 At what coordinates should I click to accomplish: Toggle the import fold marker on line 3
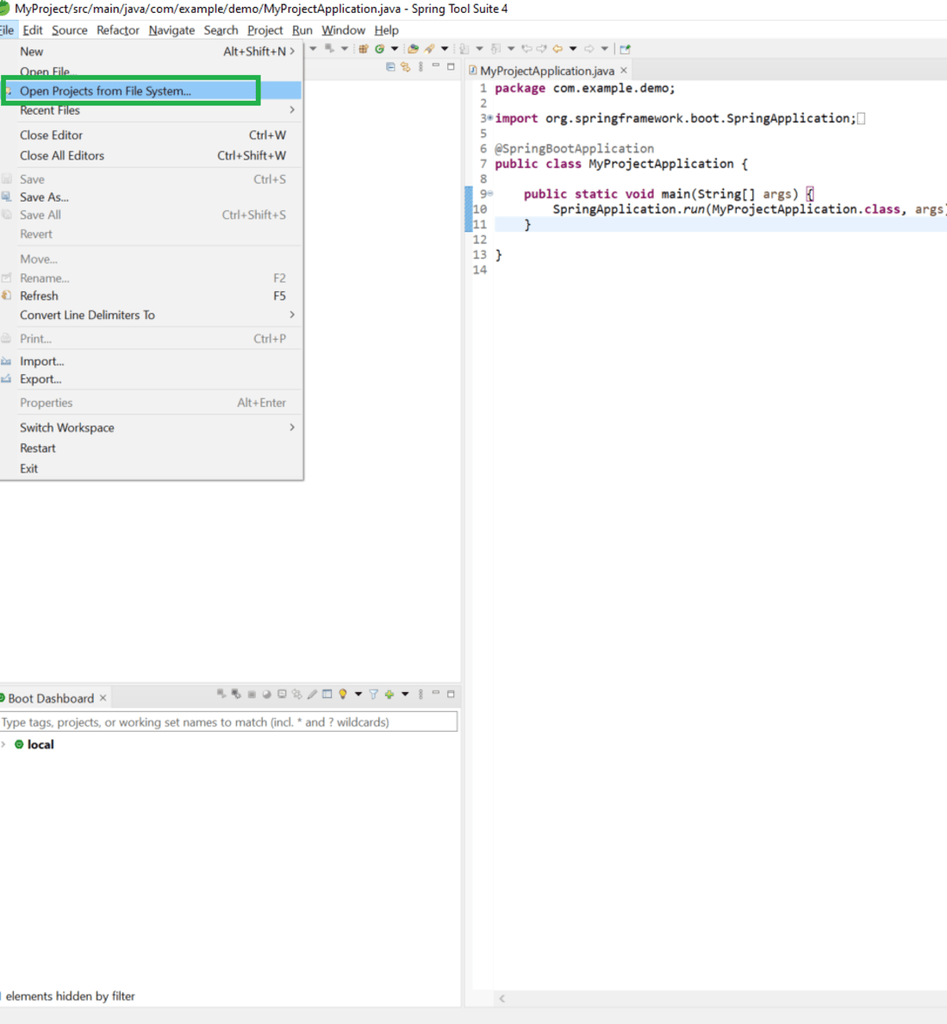tap(490, 118)
